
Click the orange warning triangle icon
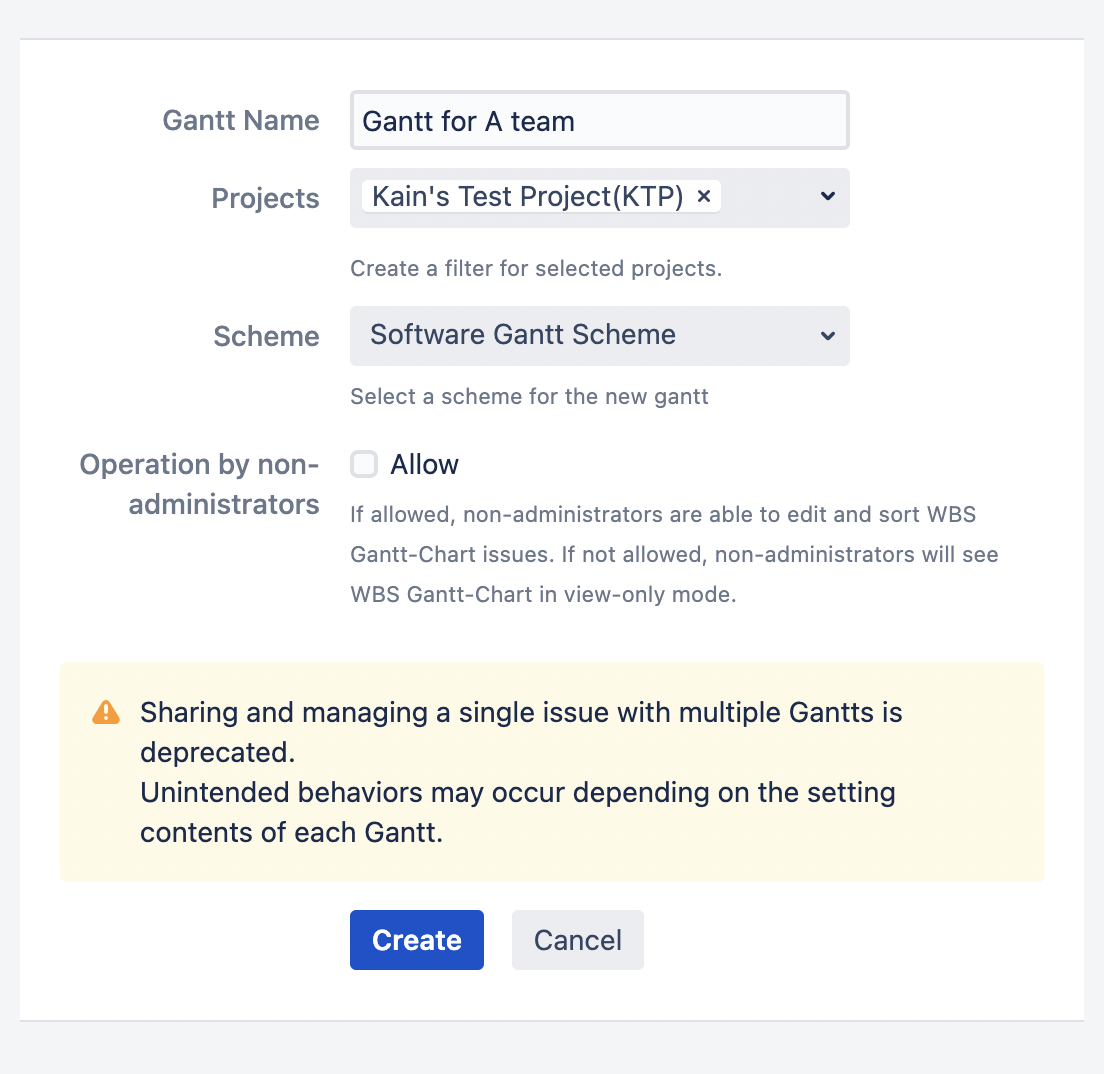(105, 712)
